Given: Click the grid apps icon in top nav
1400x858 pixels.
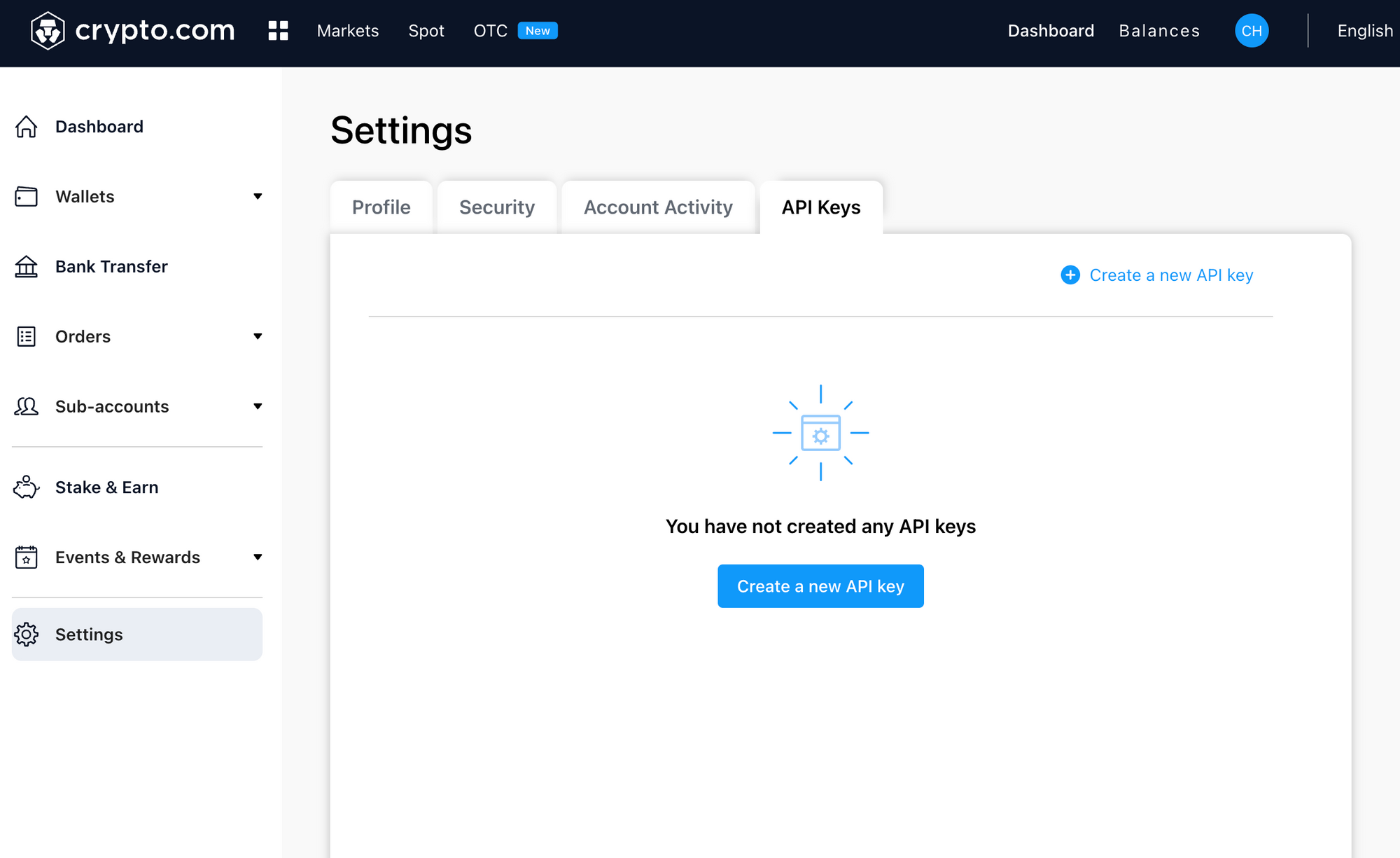Looking at the screenshot, I should (278, 30).
